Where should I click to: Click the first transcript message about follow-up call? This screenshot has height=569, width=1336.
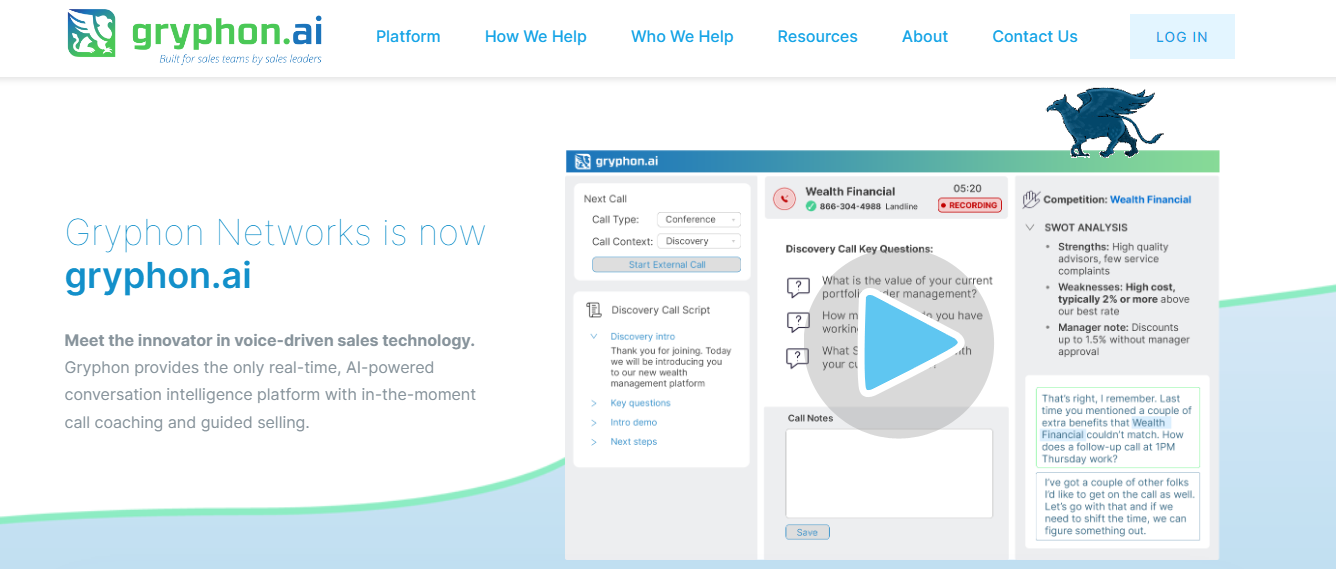tap(1118, 428)
